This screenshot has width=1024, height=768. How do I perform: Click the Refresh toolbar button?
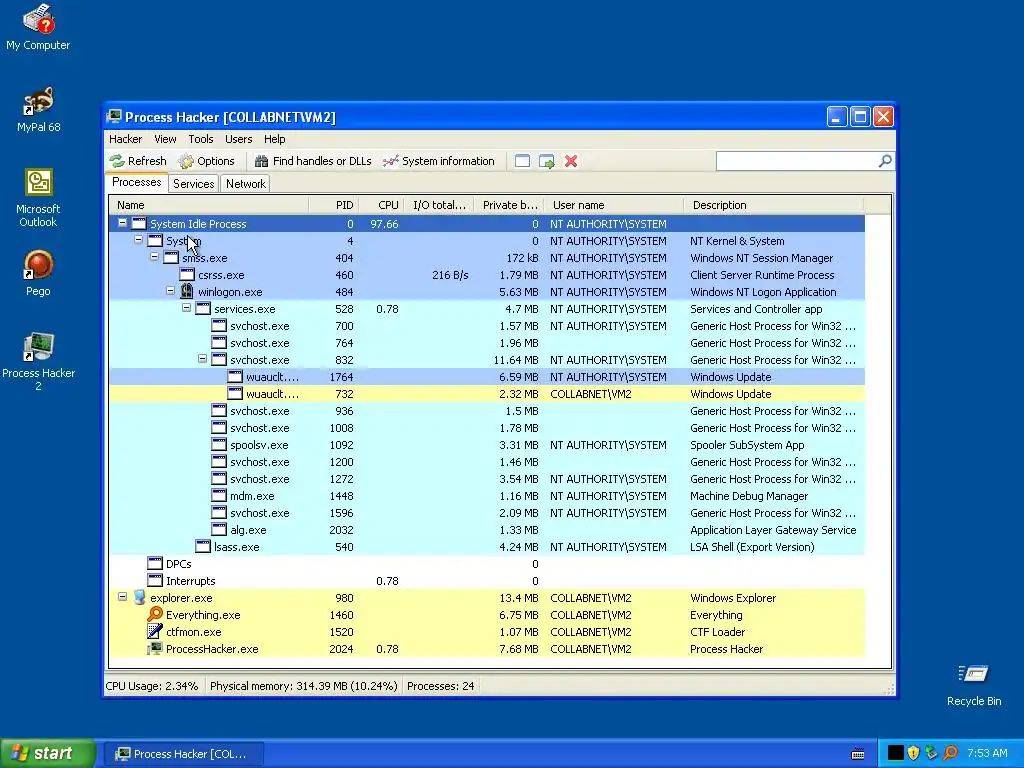point(138,161)
